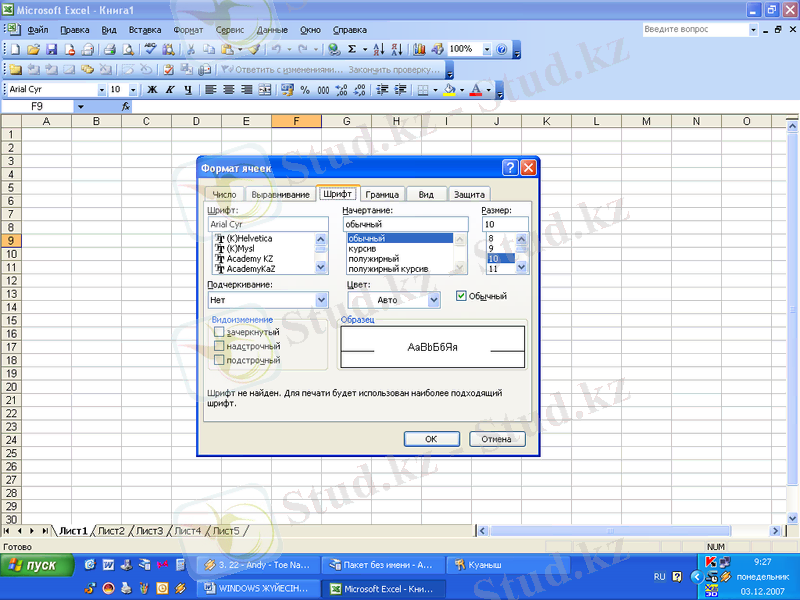The height and width of the screenshot is (600, 800).
Task: Open the Fill Color dropdown arrow
Action: pyautogui.click(x=462, y=90)
